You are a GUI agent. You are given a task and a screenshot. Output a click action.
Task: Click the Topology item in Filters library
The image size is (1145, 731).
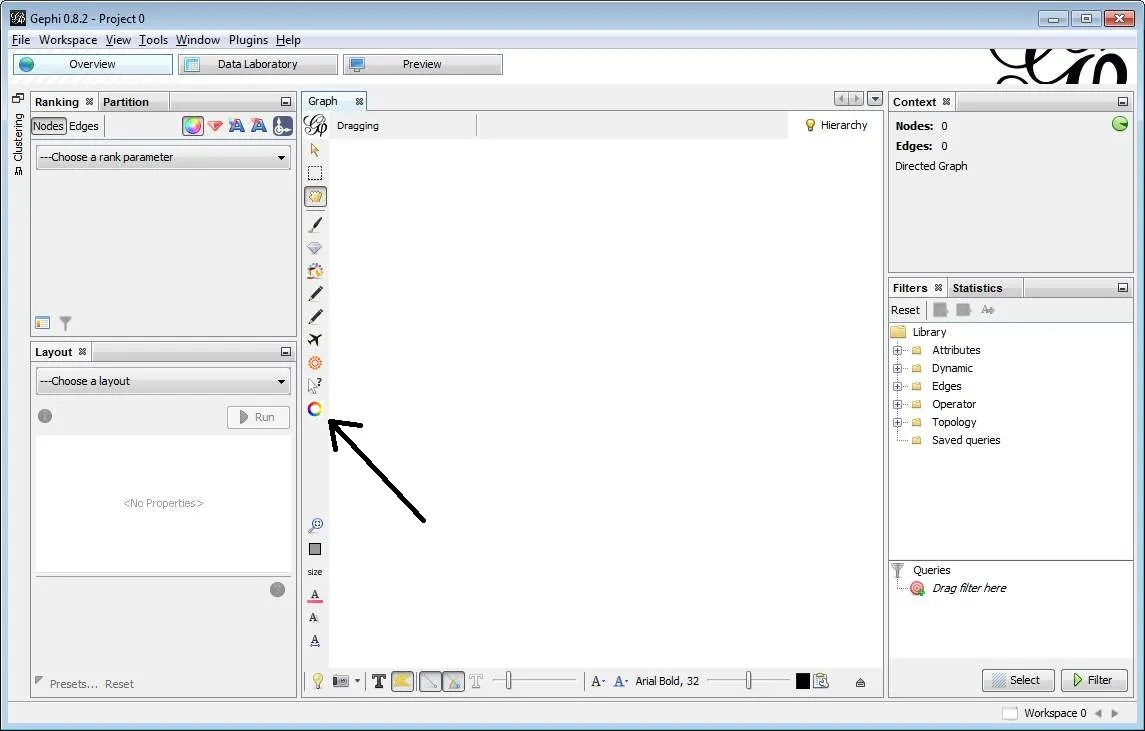tap(953, 422)
